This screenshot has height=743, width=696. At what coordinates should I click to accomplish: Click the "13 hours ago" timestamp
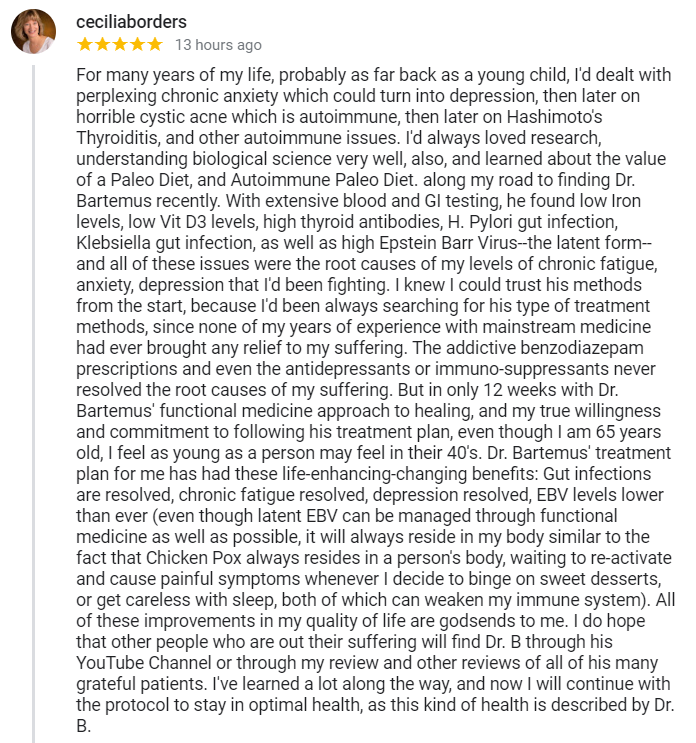pyautogui.click(x=218, y=45)
